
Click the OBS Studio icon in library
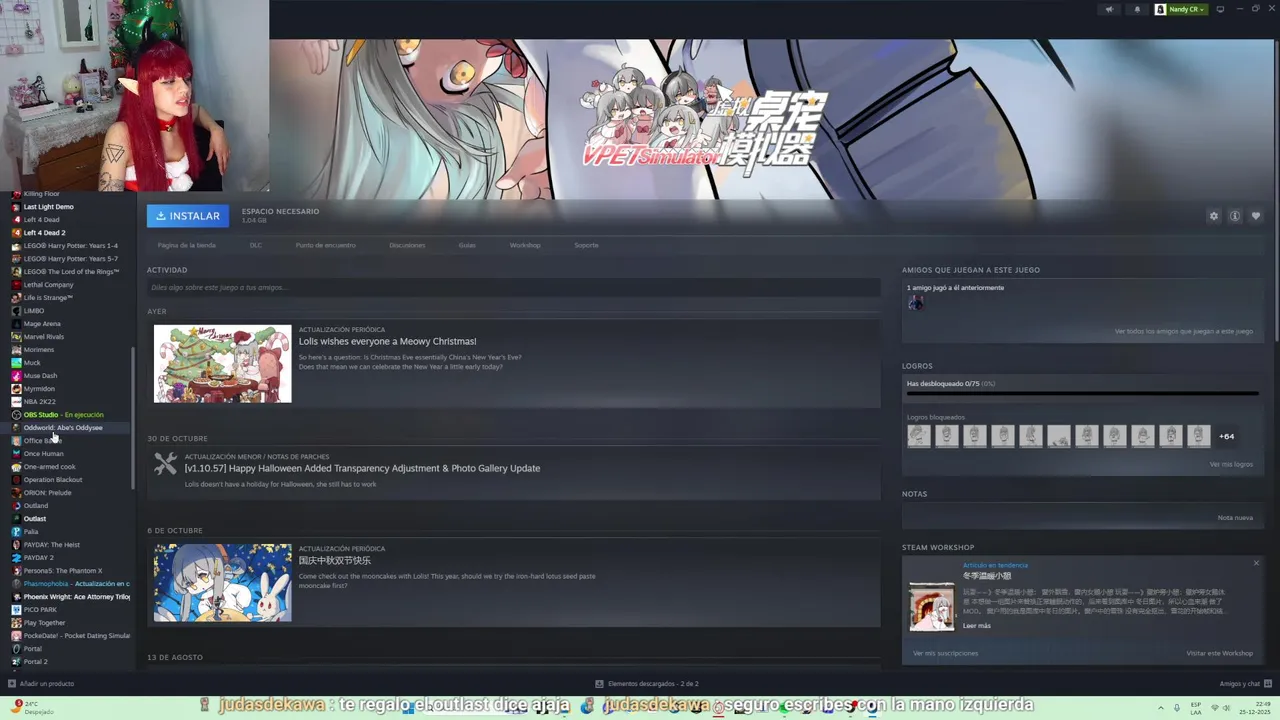(x=16, y=415)
